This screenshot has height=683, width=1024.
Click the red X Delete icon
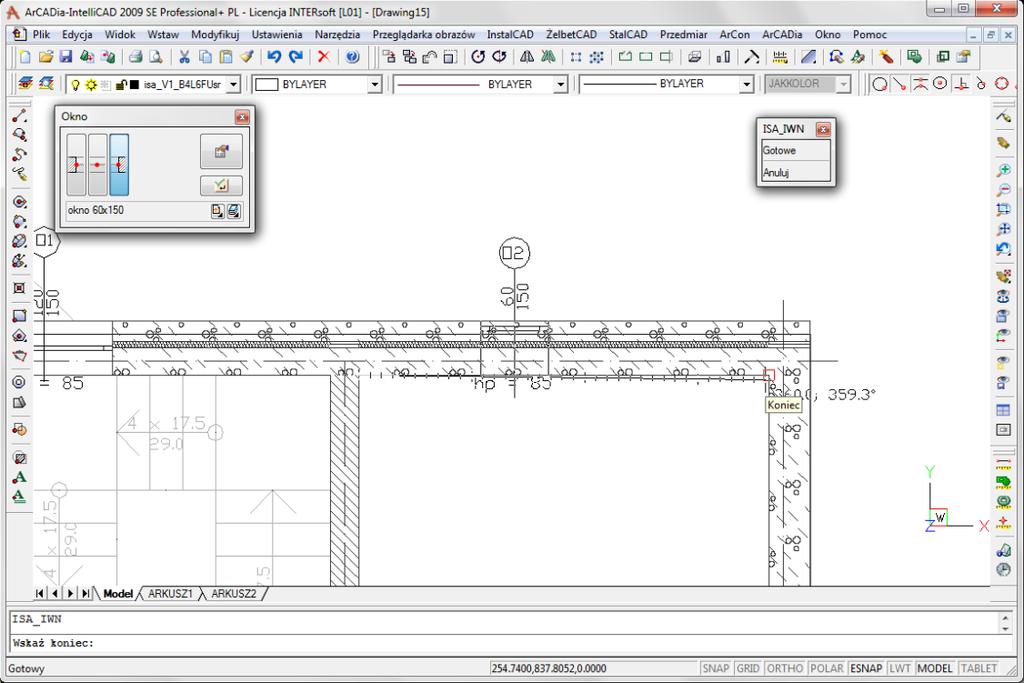323,57
